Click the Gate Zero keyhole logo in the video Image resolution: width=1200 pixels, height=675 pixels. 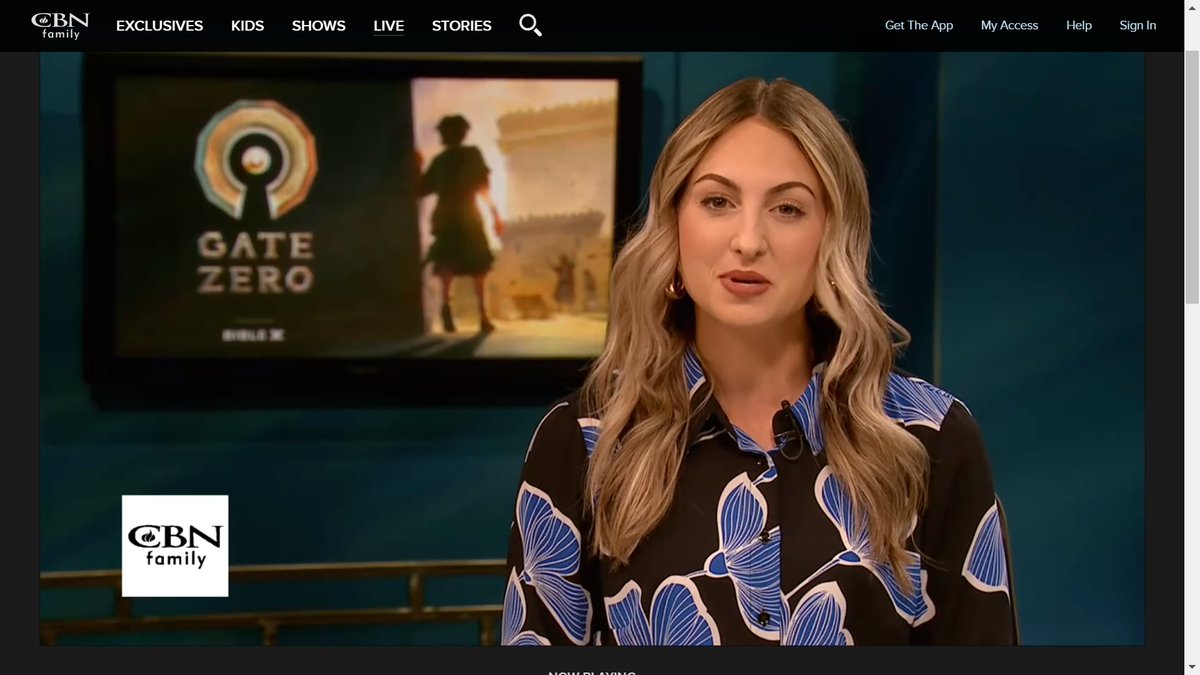point(258,165)
